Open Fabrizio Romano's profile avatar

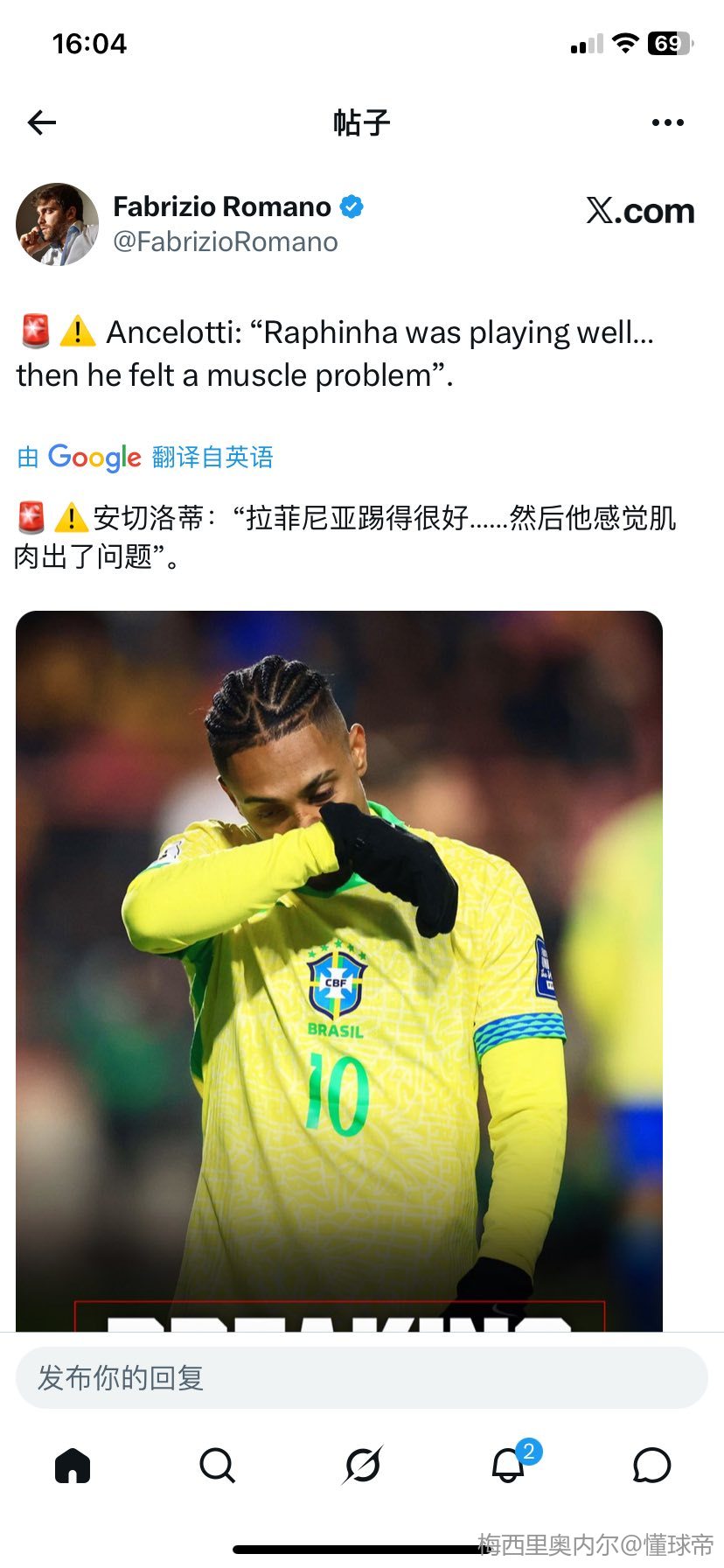pyautogui.click(x=57, y=224)
